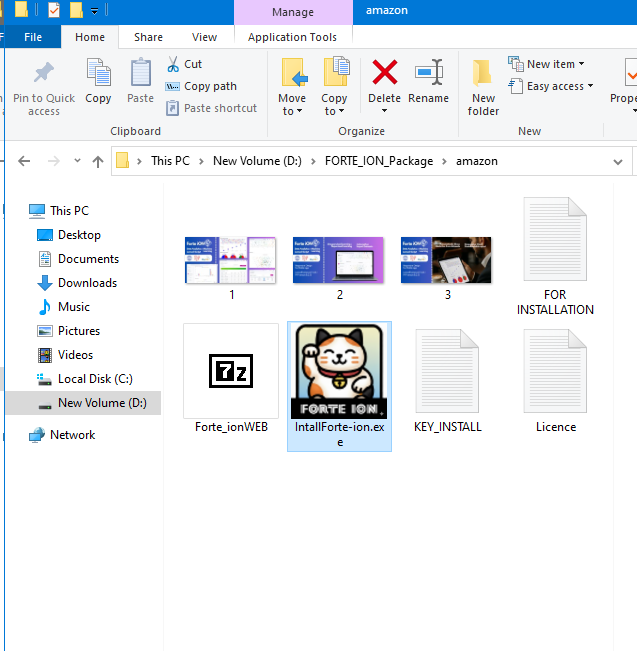This screenshot has height=651, width=637.
Task: Select Local Disk (C:) in navigation pane
Action: tap(95, 379)
